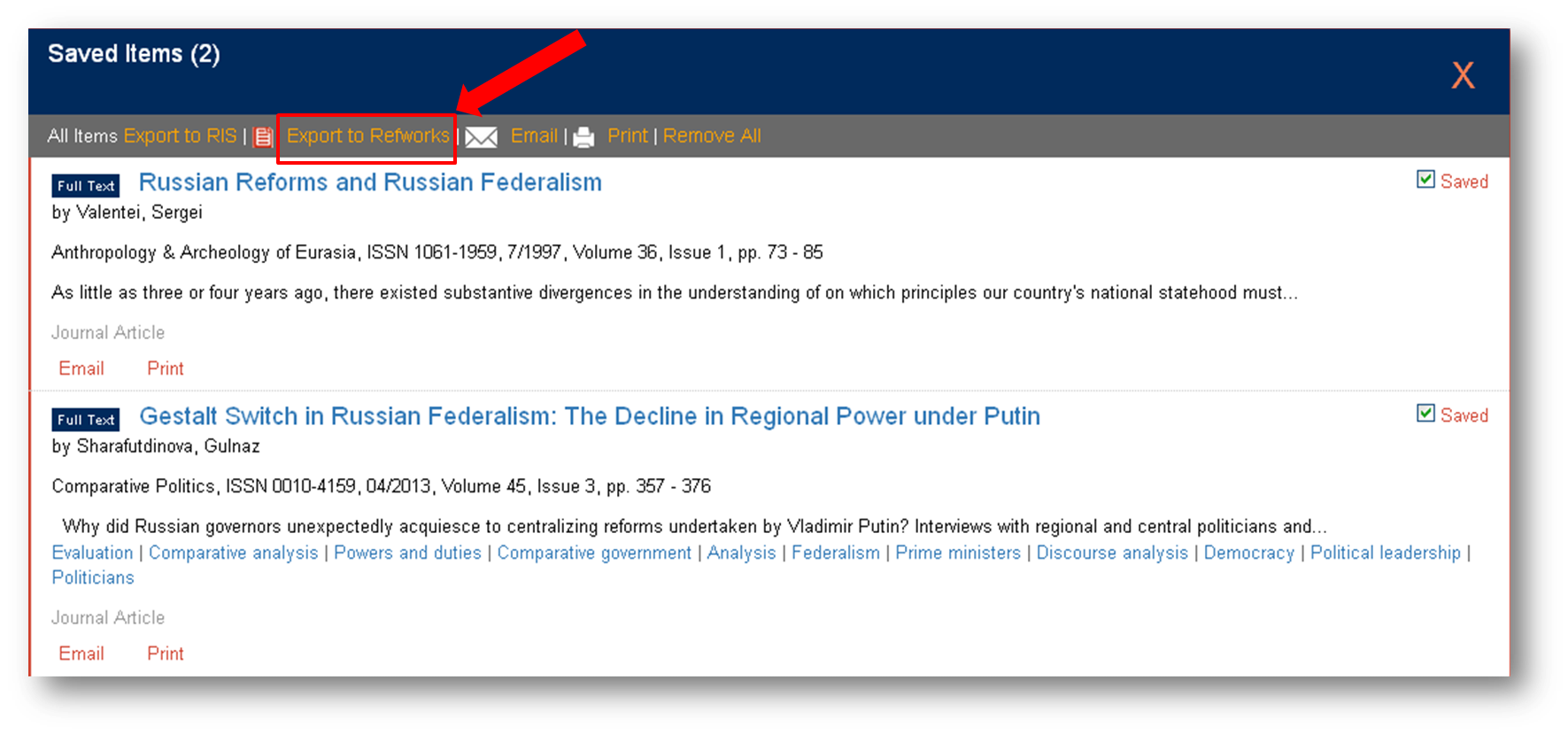The width and height of the screenshot is (1568, 734).
Task: Click Full Text badge for Russian Reforms article
Action: pyautogui.click(x=86, y=186)
